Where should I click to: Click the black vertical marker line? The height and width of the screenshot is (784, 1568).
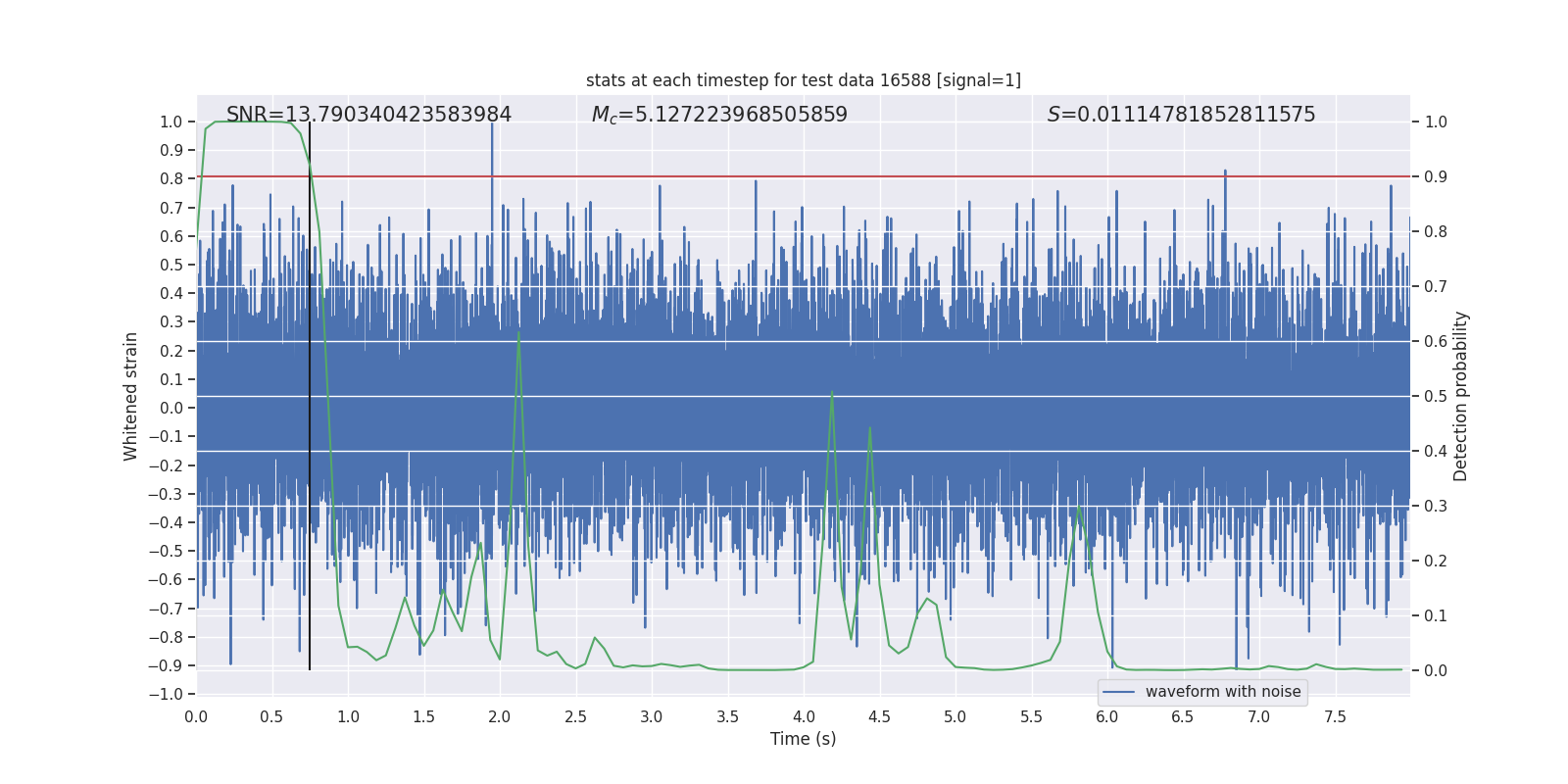[310, 392]
